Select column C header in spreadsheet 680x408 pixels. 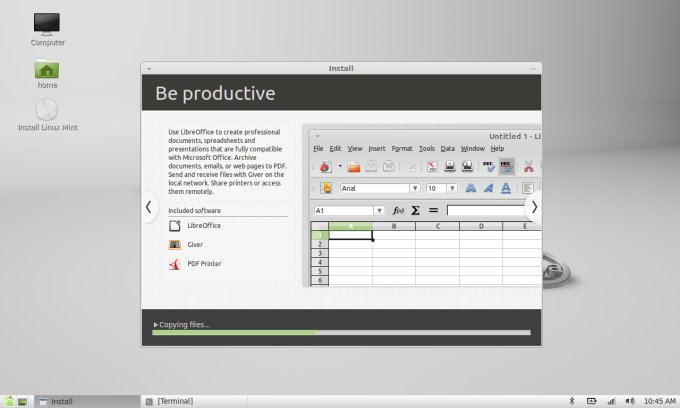click(437, 226)
